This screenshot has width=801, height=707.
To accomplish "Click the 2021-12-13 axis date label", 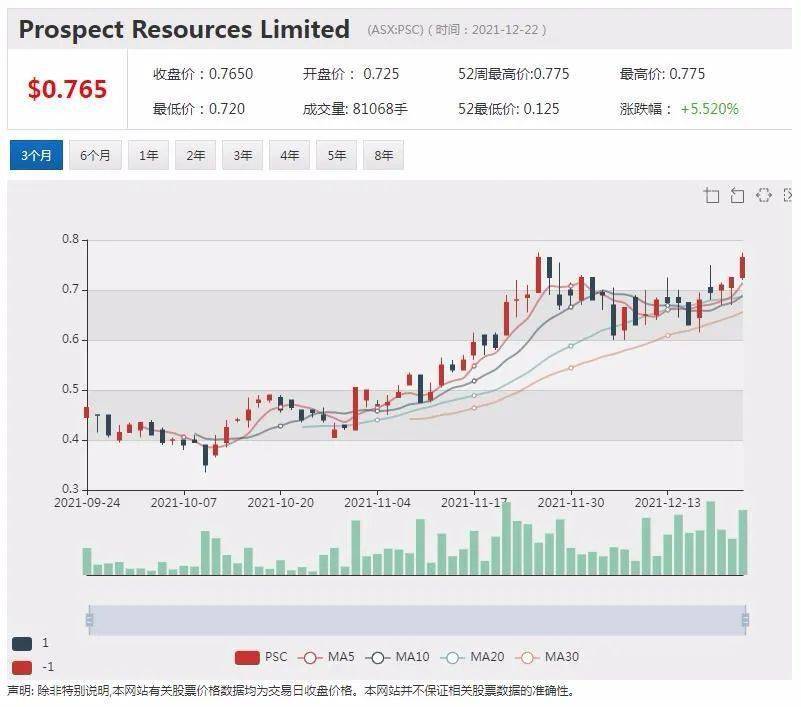I will pos(667,503).
